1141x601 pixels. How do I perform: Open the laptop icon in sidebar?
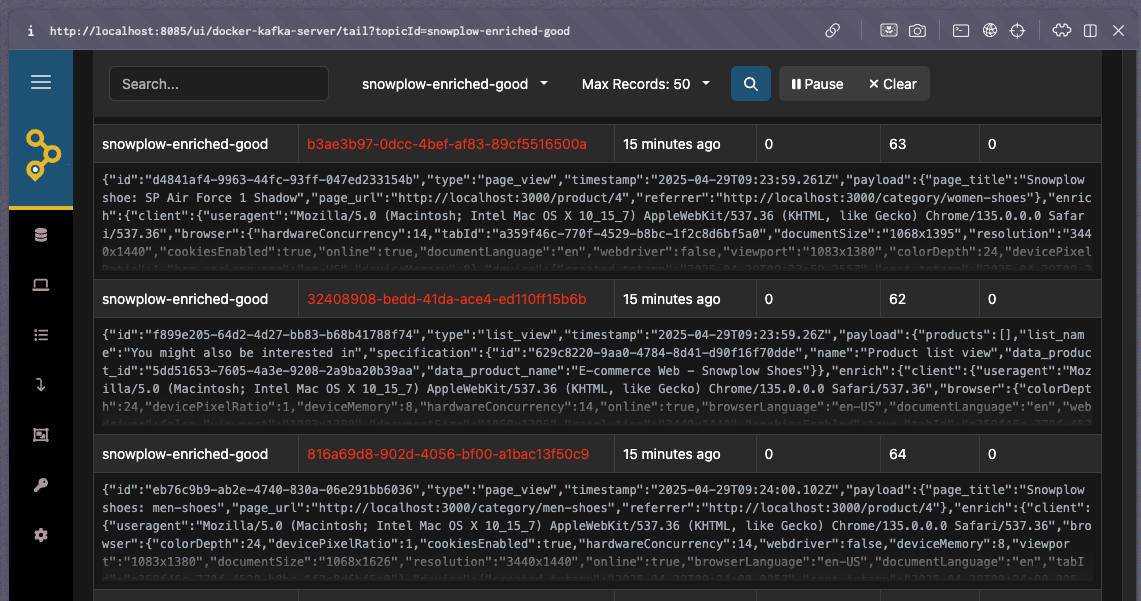click(x=41, y=284)
